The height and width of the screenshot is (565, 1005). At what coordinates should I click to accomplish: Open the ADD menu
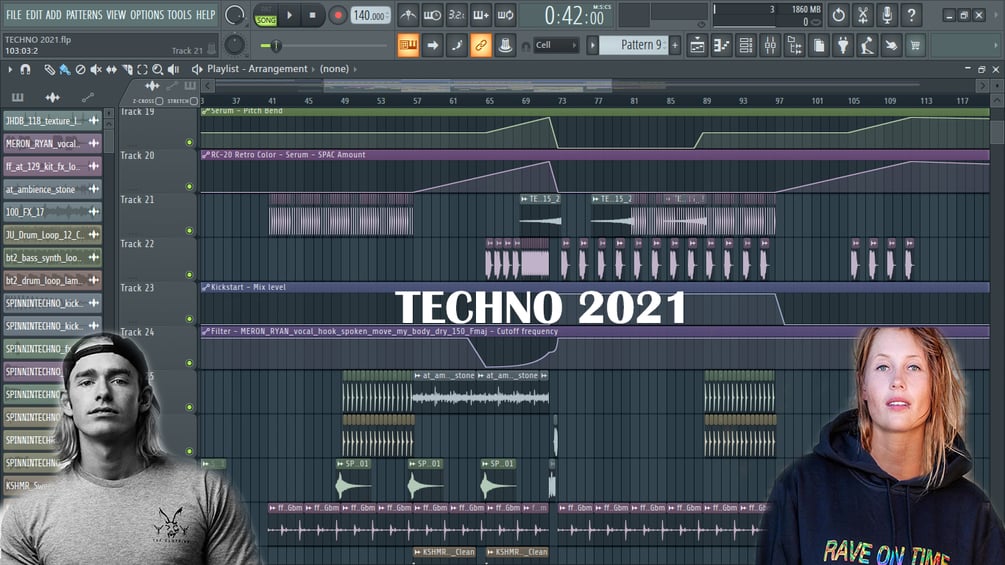(x=54, y=14)
